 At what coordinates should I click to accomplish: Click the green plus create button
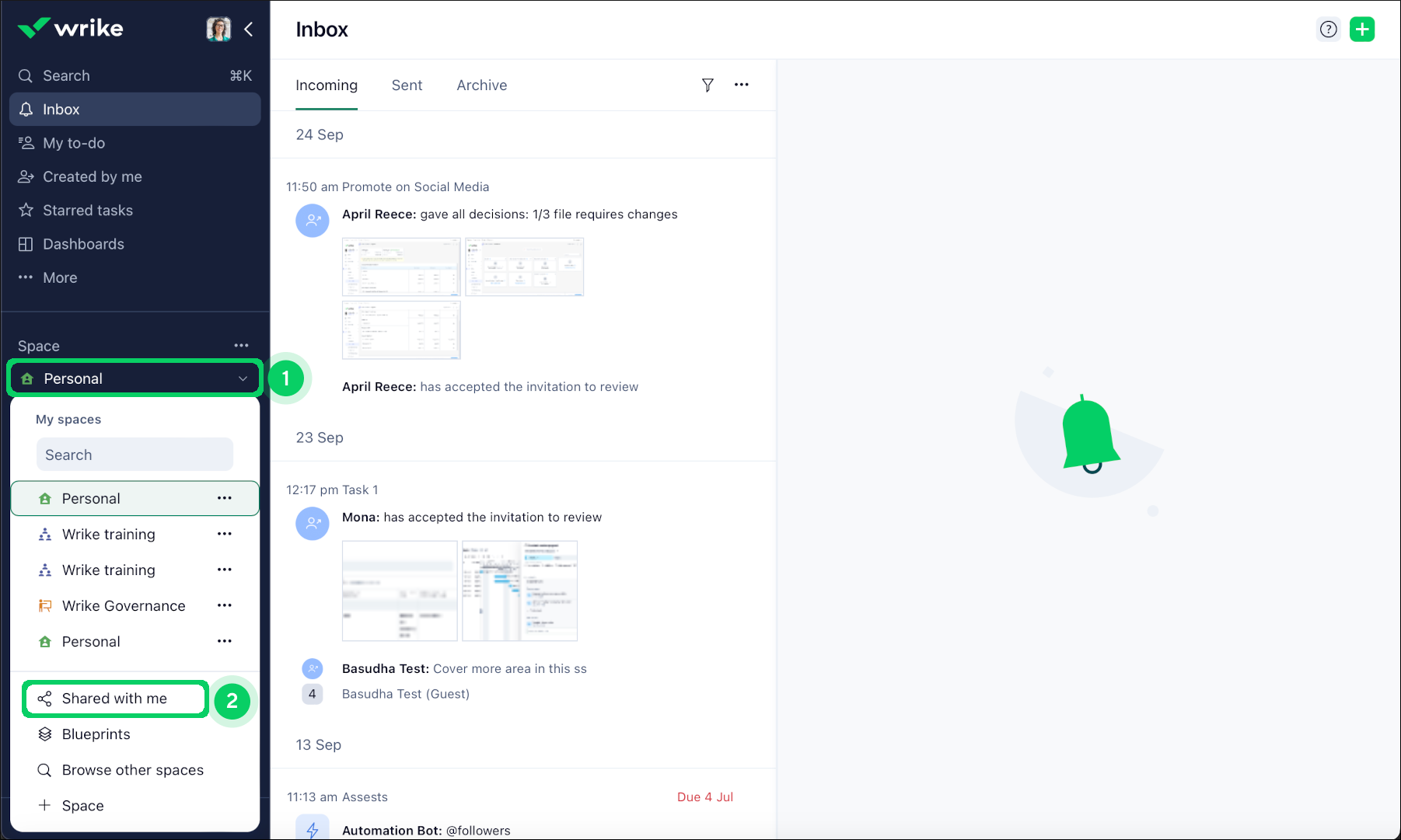click(x=1362, y=30)
